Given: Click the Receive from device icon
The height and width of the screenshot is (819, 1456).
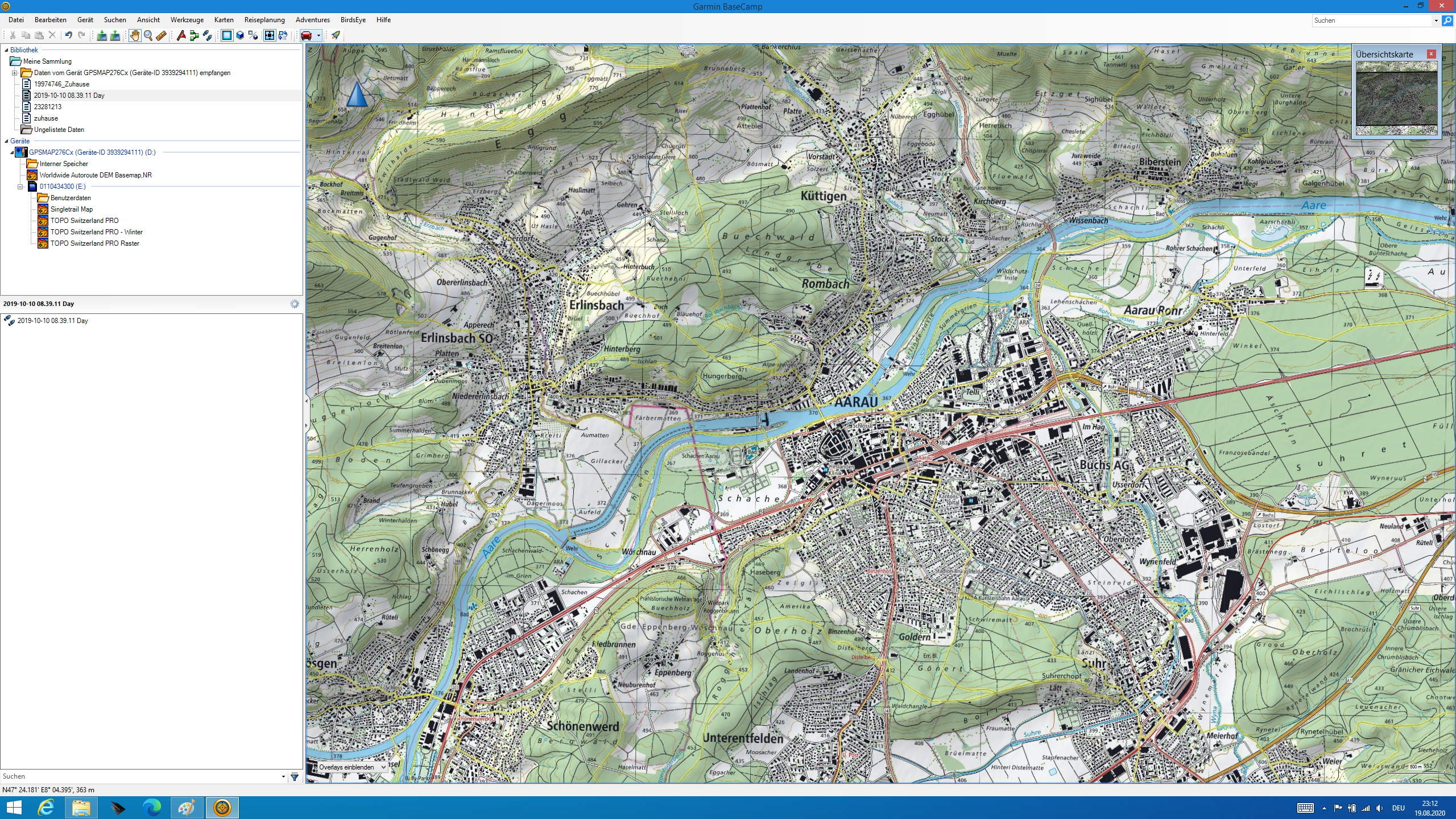Looking at the screenshot, I should coord(115,35).
